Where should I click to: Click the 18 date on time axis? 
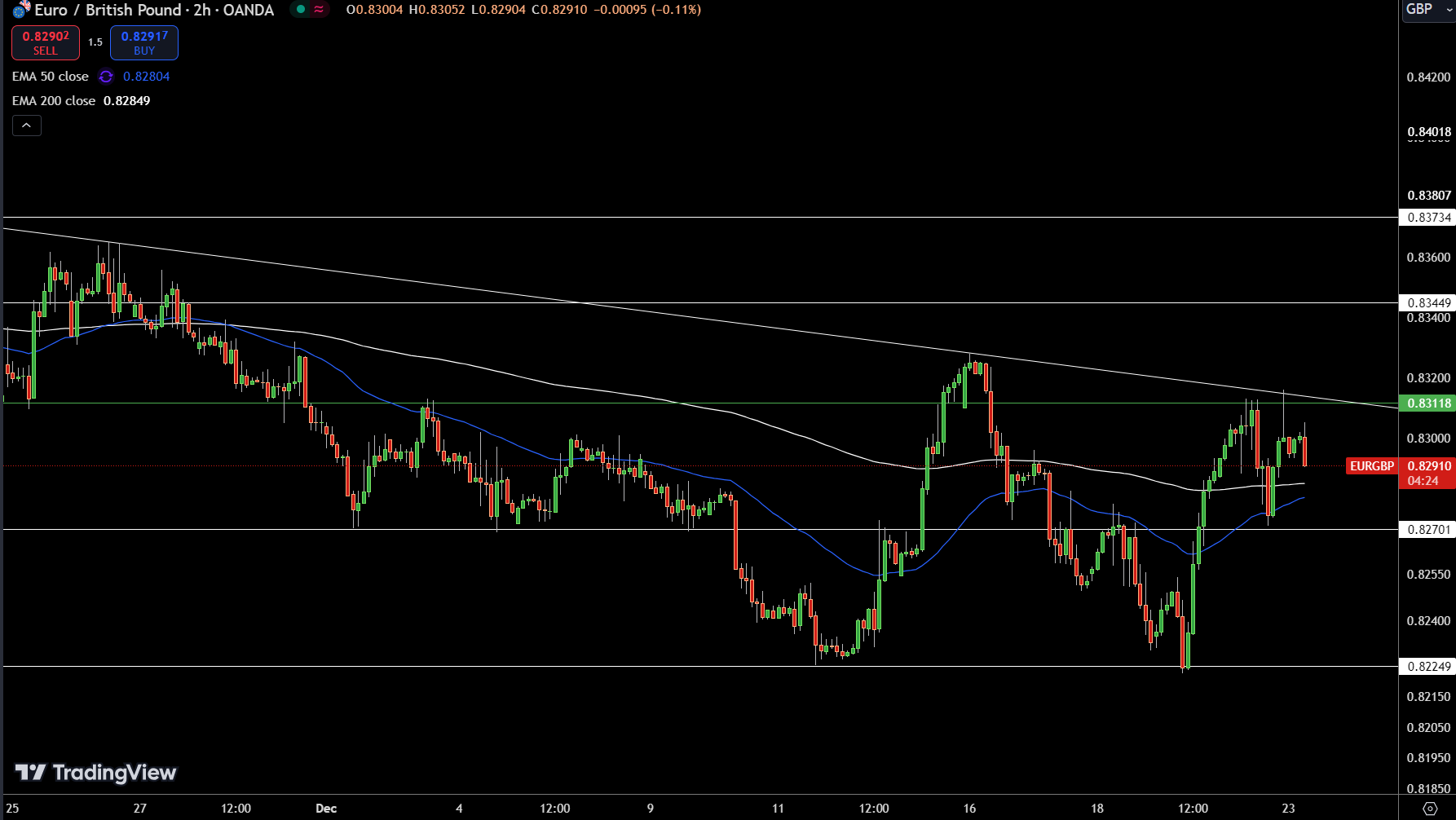[x=1097, y=809]
